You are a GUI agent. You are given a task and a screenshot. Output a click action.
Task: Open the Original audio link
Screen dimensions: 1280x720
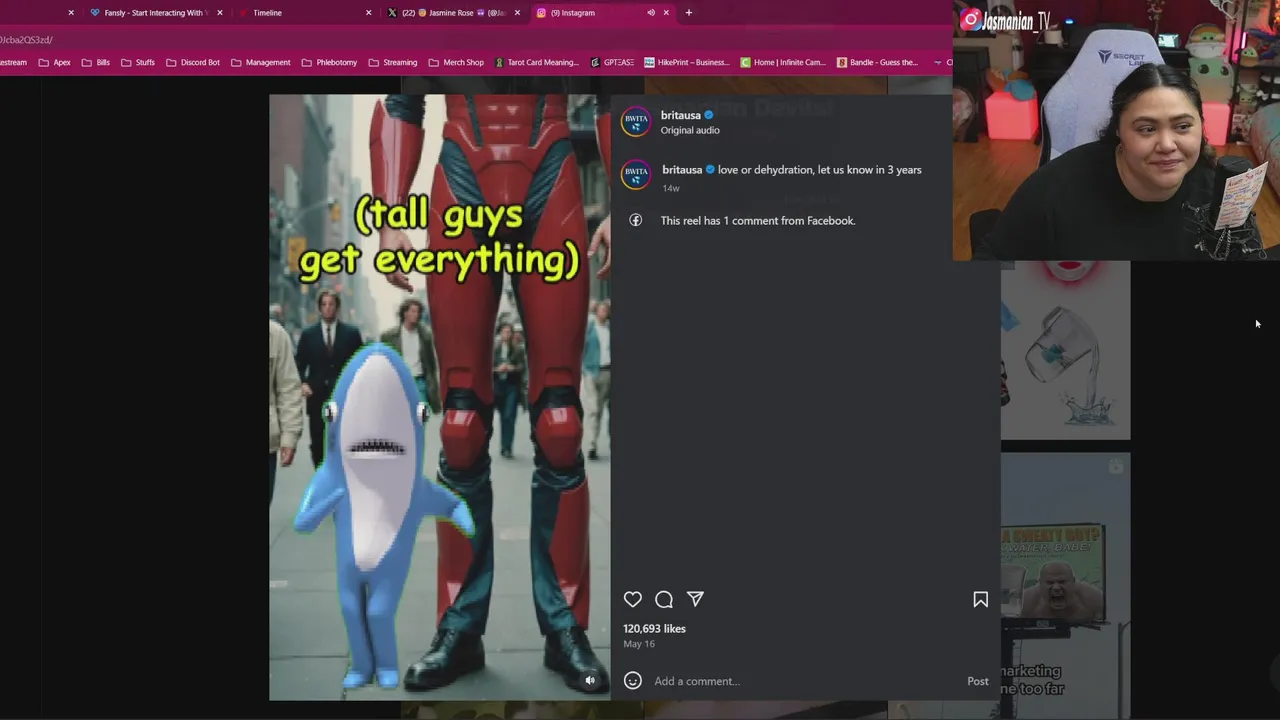690,130
